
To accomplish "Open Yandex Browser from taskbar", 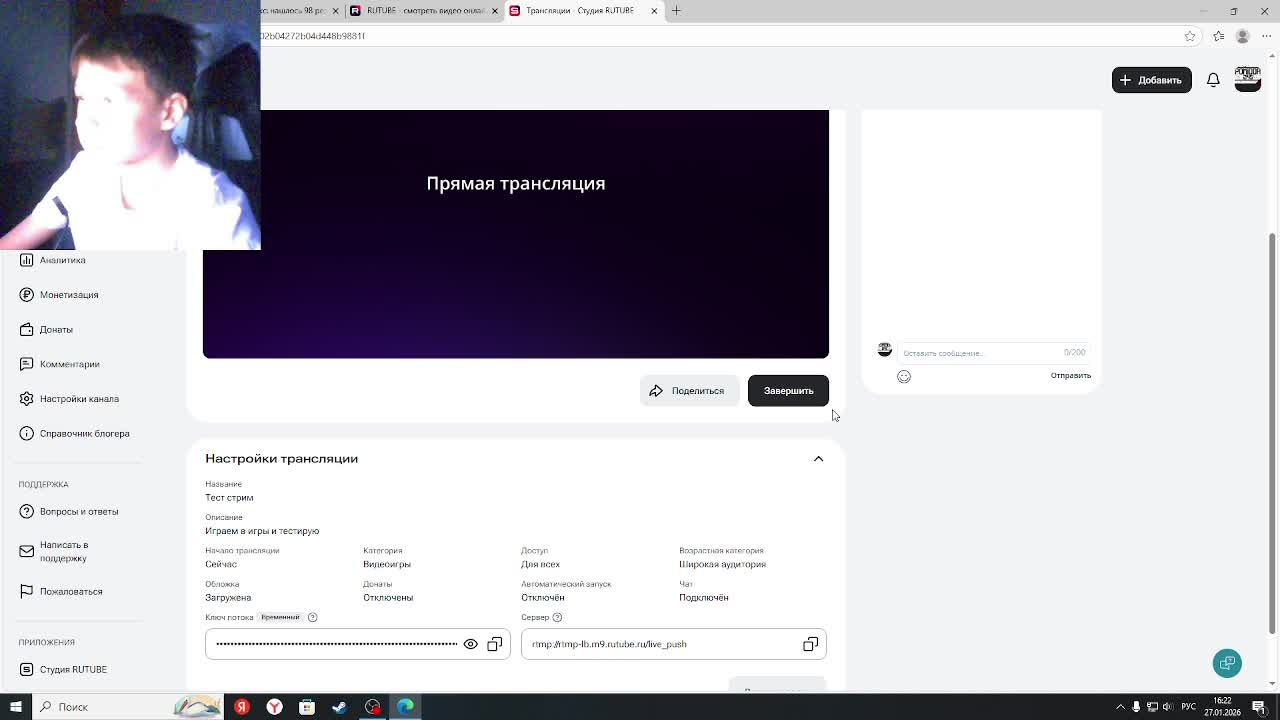I will (x=274, y=707).
